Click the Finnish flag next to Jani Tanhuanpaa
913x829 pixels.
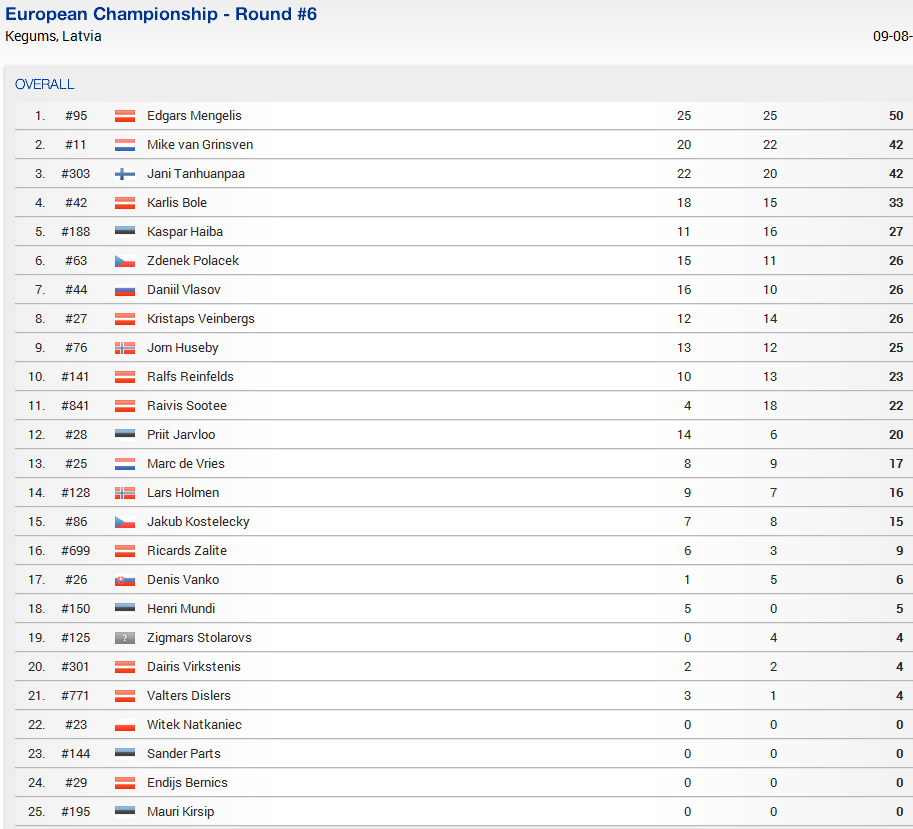click(x=125, y=174)
